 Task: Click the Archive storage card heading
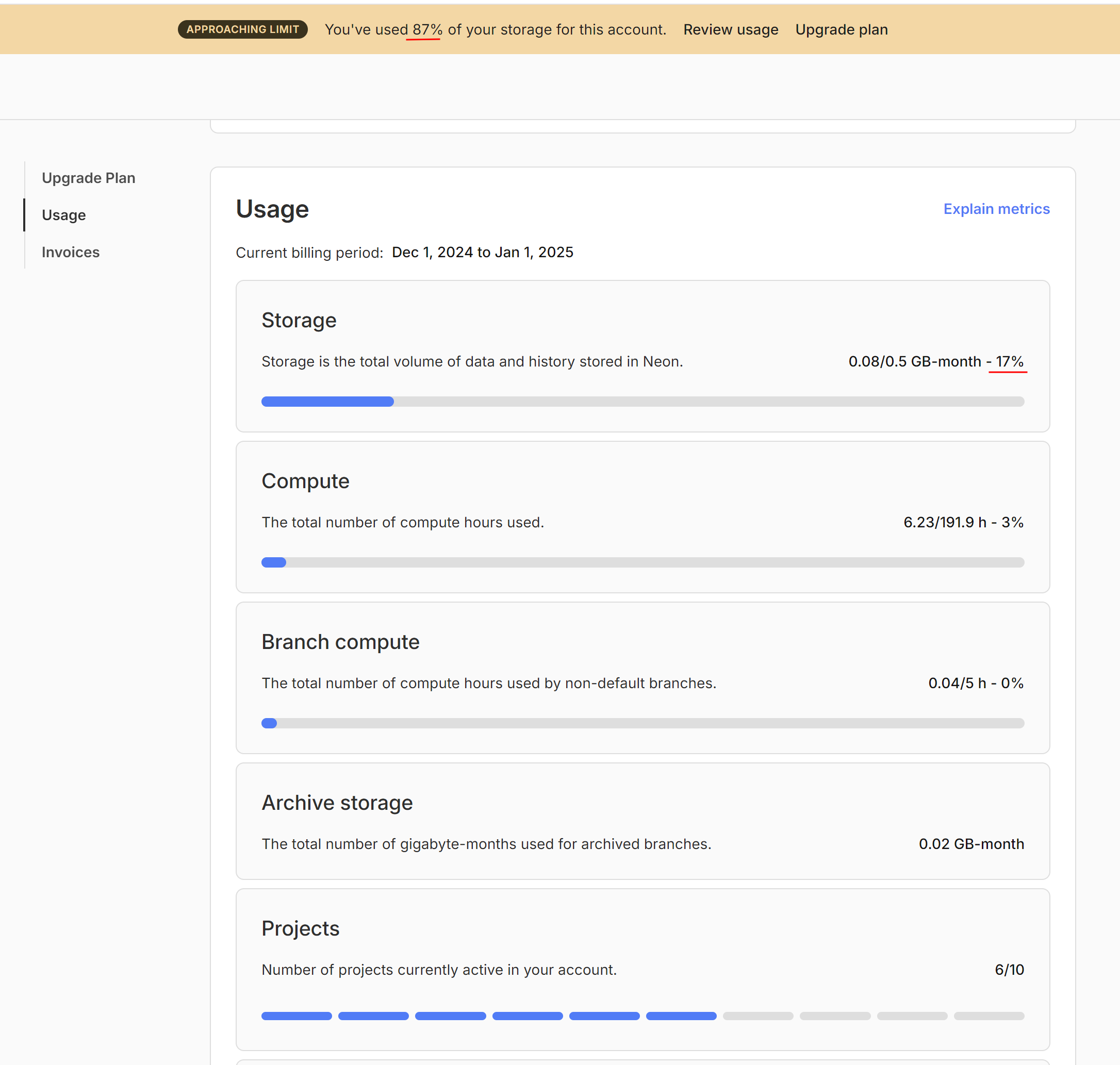[x=337, y=803]
